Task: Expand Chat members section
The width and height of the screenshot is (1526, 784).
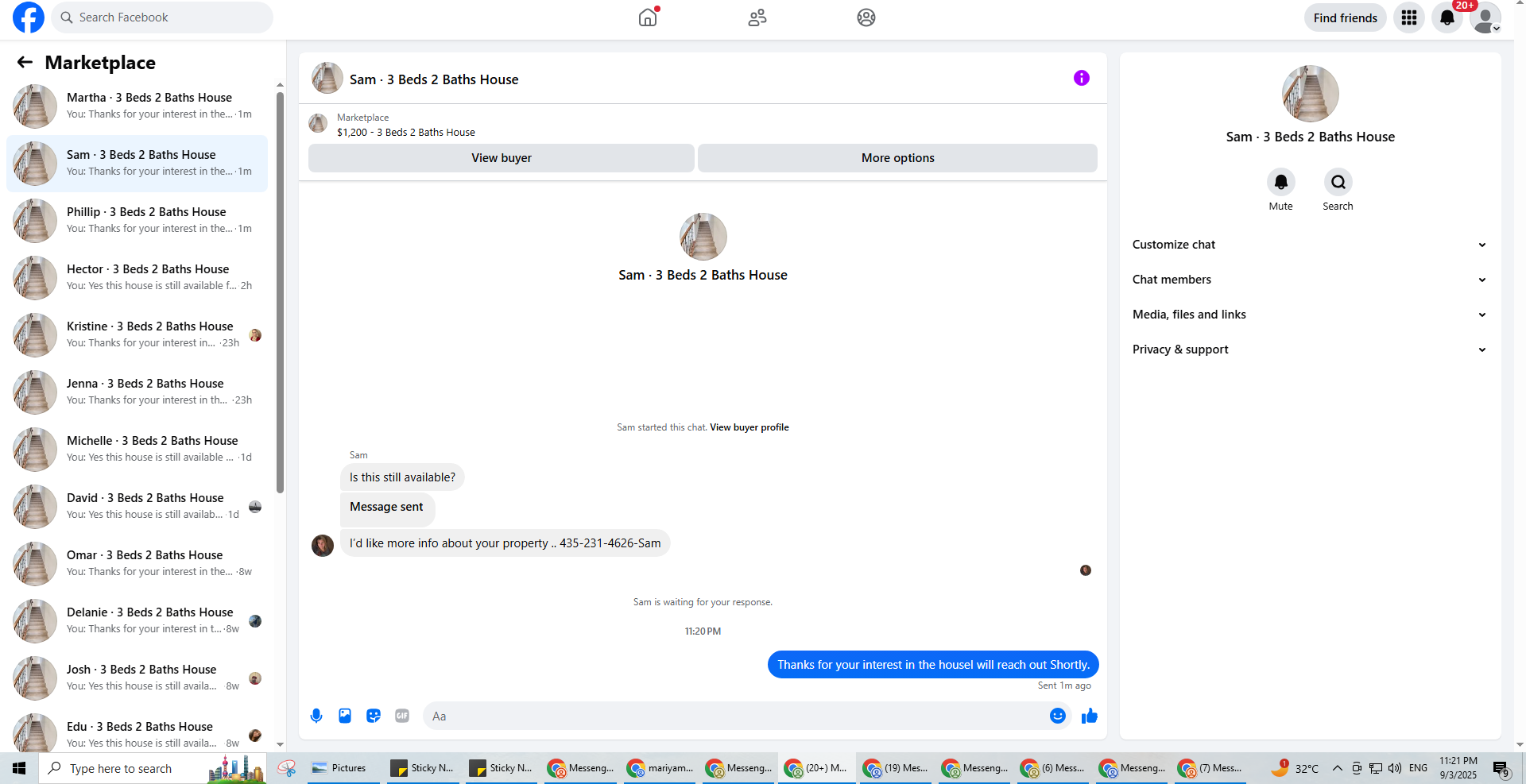Action: click(1310, 280)
